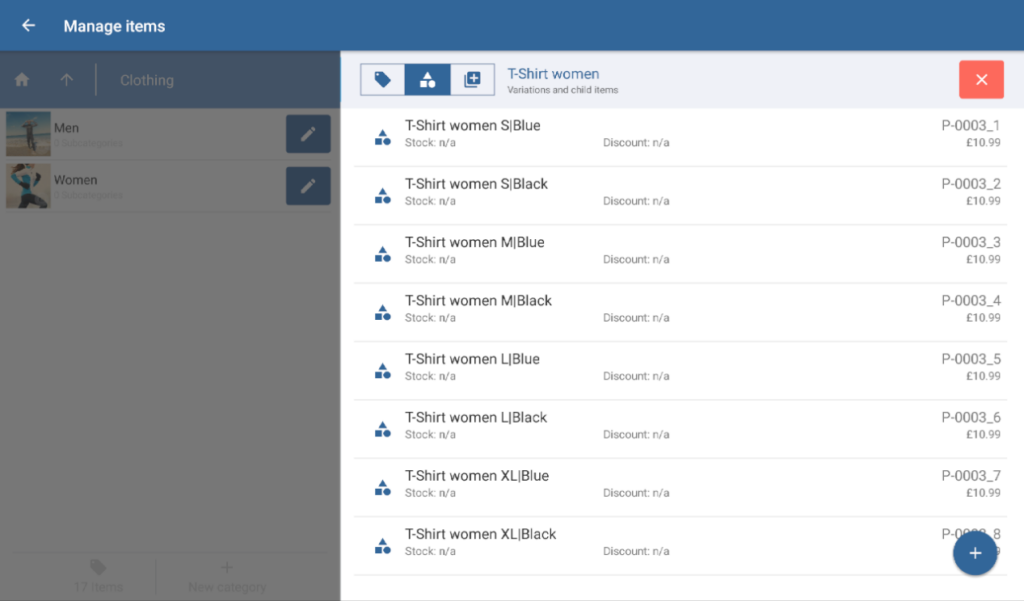This screenshot has width=1024, height=601.
Task: Close the T-Shirt women panel
Action: tap(980, 80)
